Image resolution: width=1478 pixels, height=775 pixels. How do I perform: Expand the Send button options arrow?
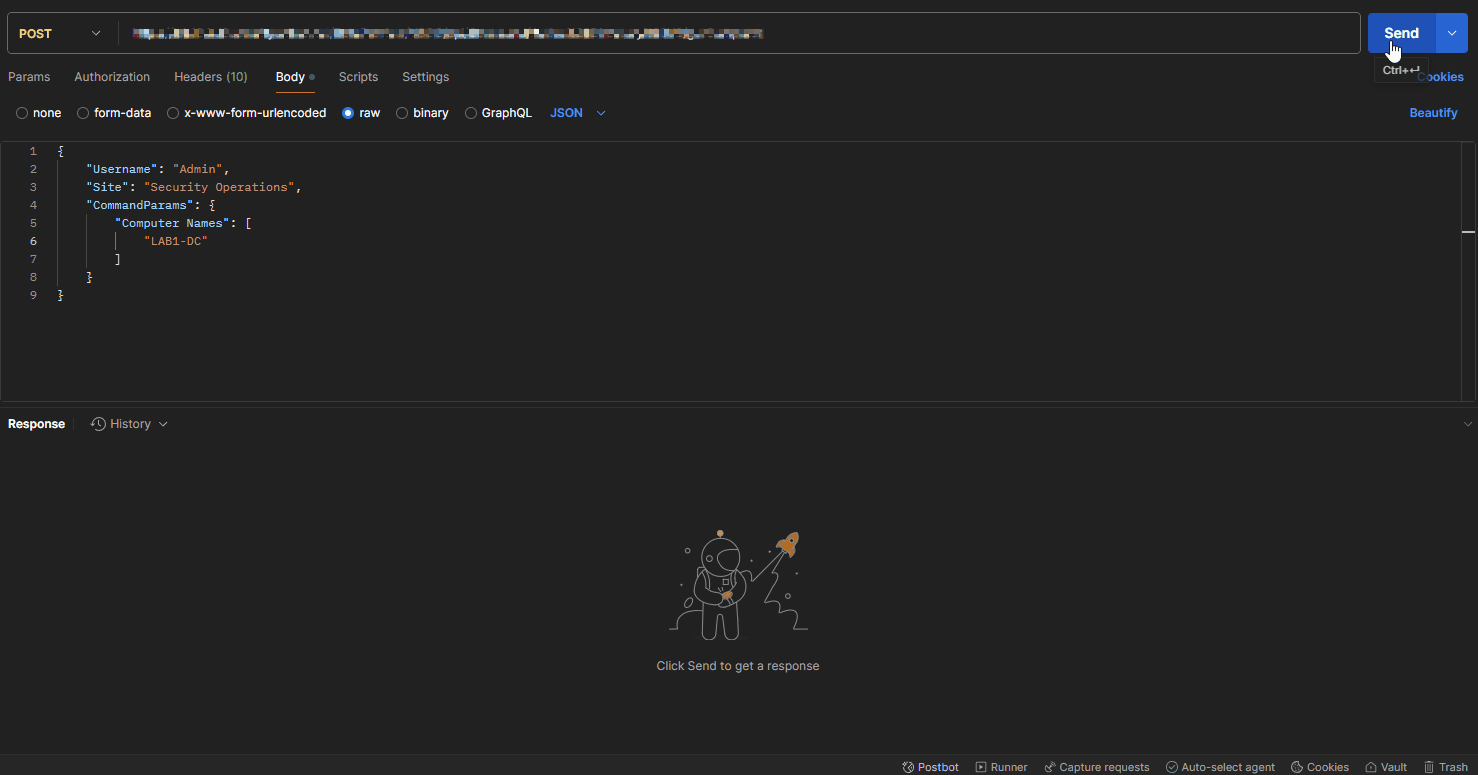[x=1451, y=32]
